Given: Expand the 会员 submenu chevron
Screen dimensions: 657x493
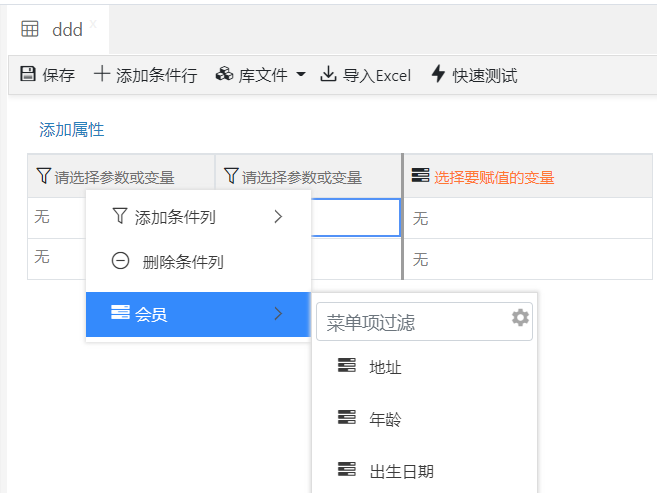Looking at the screenshot, I should pyautogui.click(x=277, y=314).
